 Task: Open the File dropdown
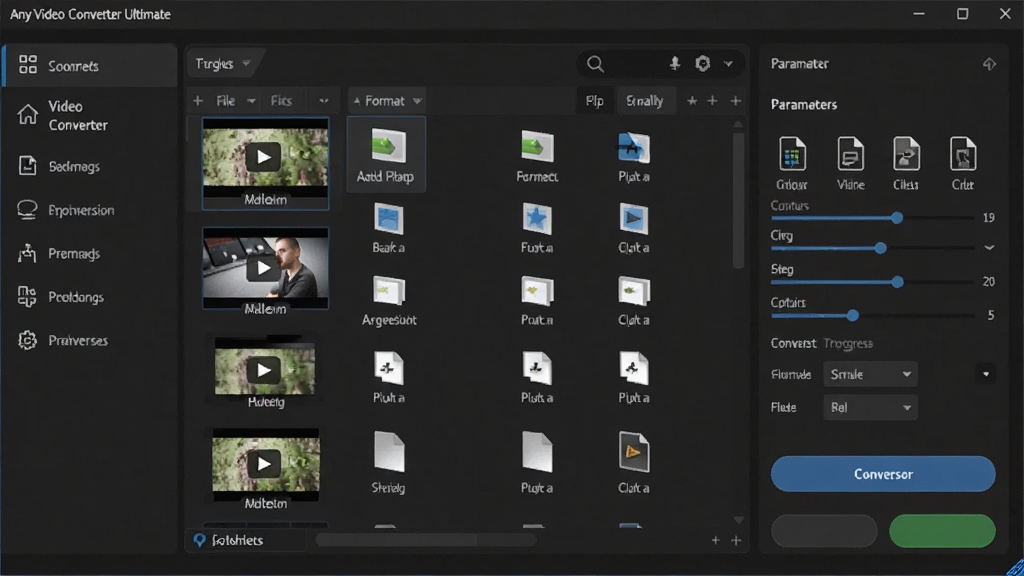(235, 101)
